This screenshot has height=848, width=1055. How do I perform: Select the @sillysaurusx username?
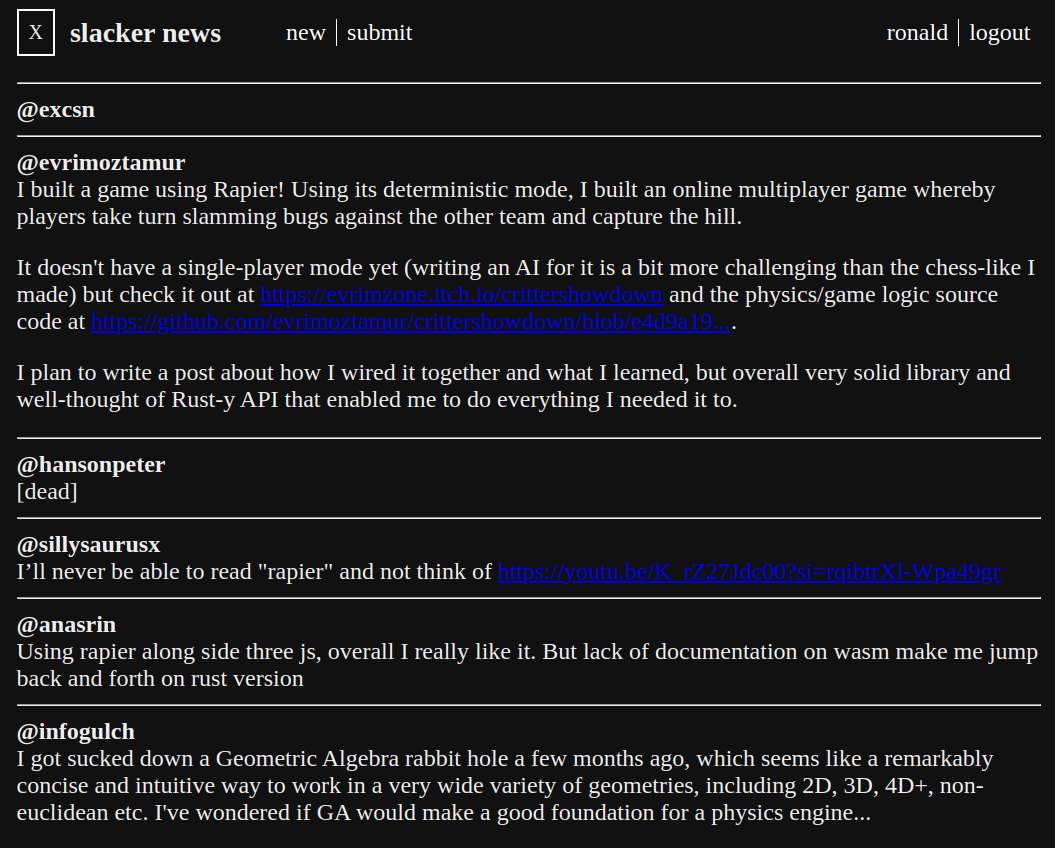click(x=88, y=545)
